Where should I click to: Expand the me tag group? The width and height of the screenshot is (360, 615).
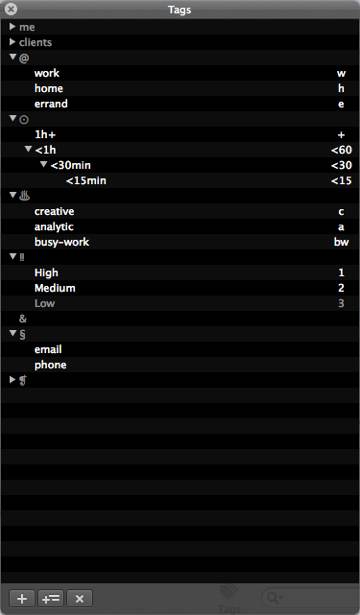(x=13, y=27)
